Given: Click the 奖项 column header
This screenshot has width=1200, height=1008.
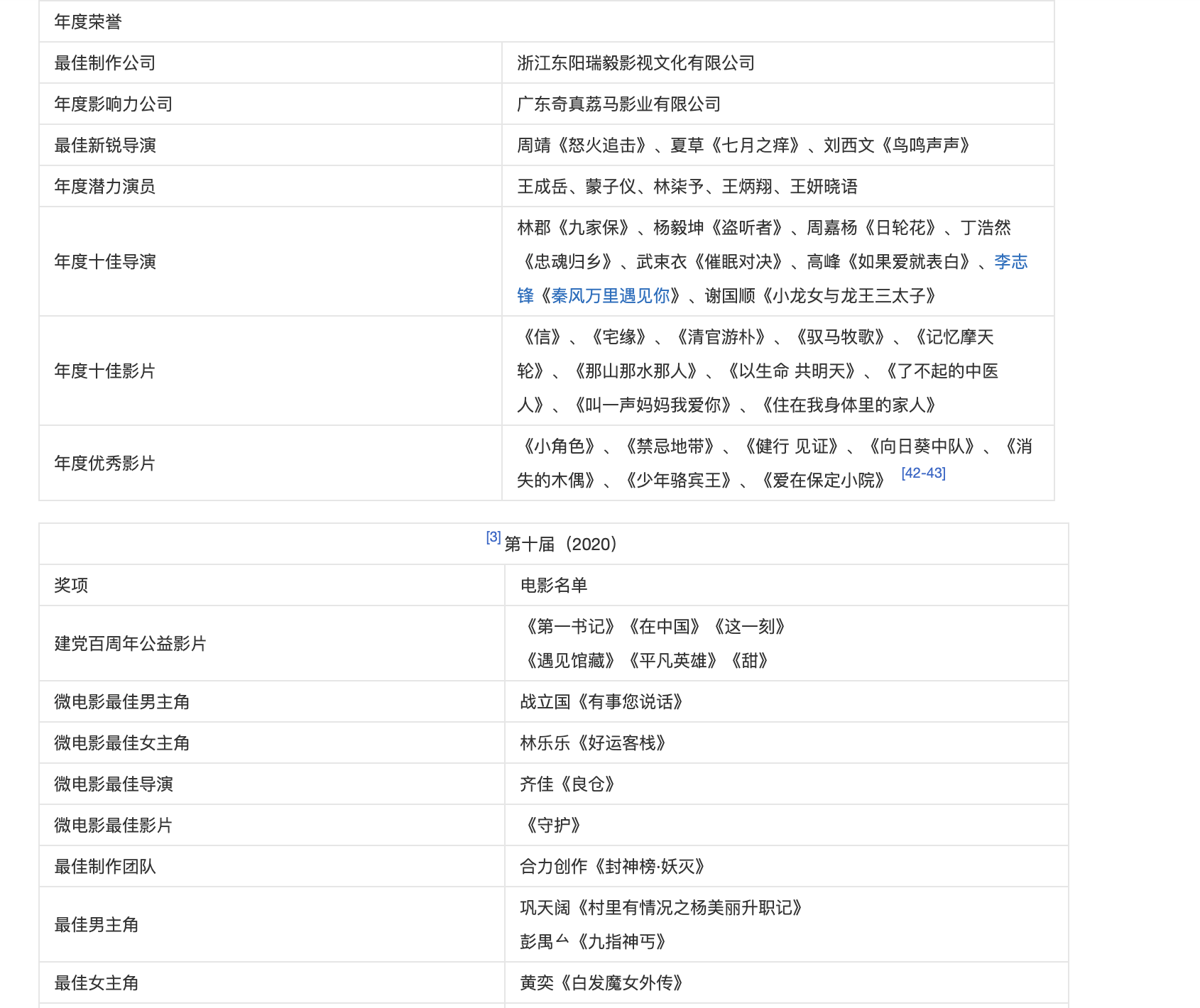Looking at the screenshot, I should pyautogui.click(x=71, y=586).
